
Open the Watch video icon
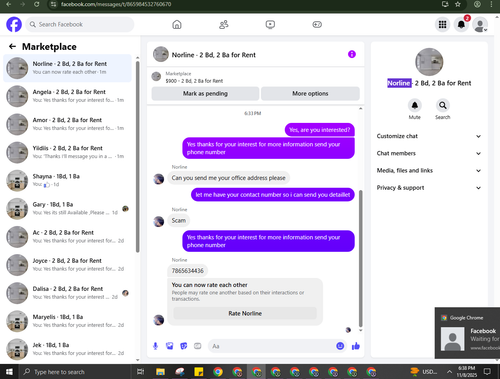pyautogui.click(x=270, y=24)
